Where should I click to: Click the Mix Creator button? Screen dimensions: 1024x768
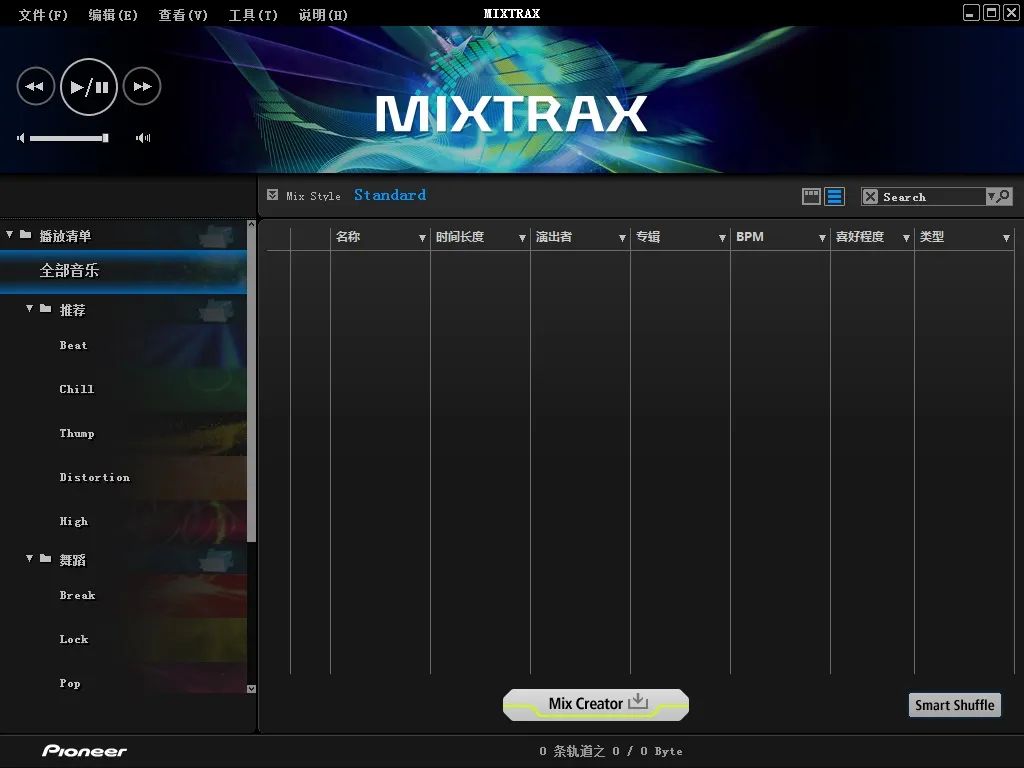pos(596,705)
